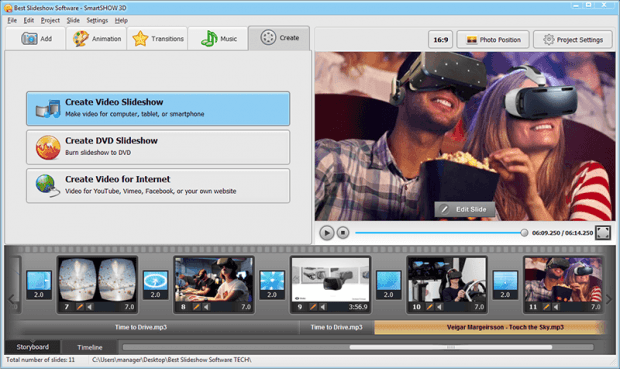620x369 pixels.
Task: Open the Project menu
Action: (50, 20)
